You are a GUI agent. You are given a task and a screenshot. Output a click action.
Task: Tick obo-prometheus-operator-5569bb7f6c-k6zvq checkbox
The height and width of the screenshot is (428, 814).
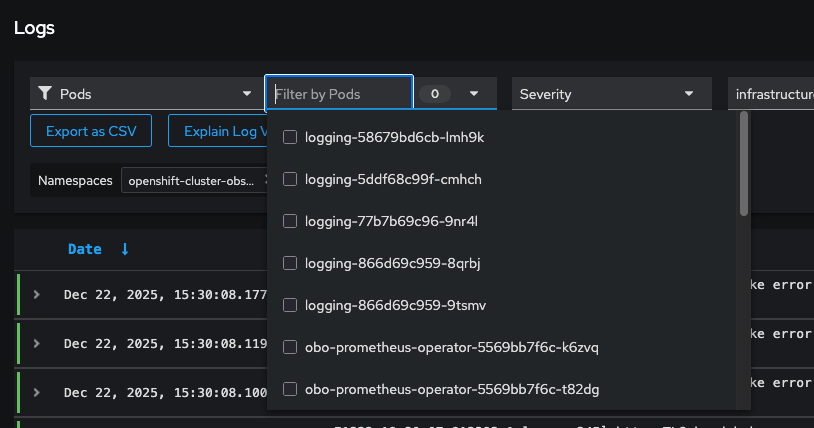tap(290, 347)
